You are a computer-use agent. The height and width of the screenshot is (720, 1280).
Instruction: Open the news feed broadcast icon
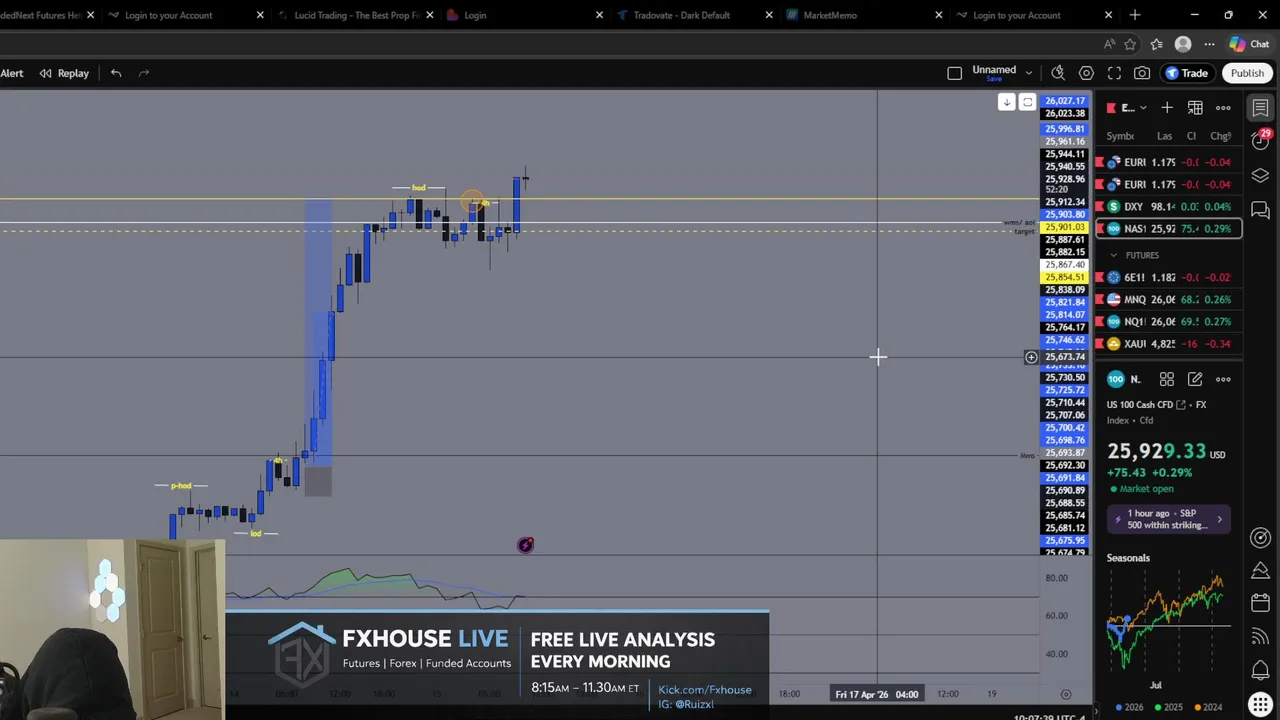[1260, 636]
